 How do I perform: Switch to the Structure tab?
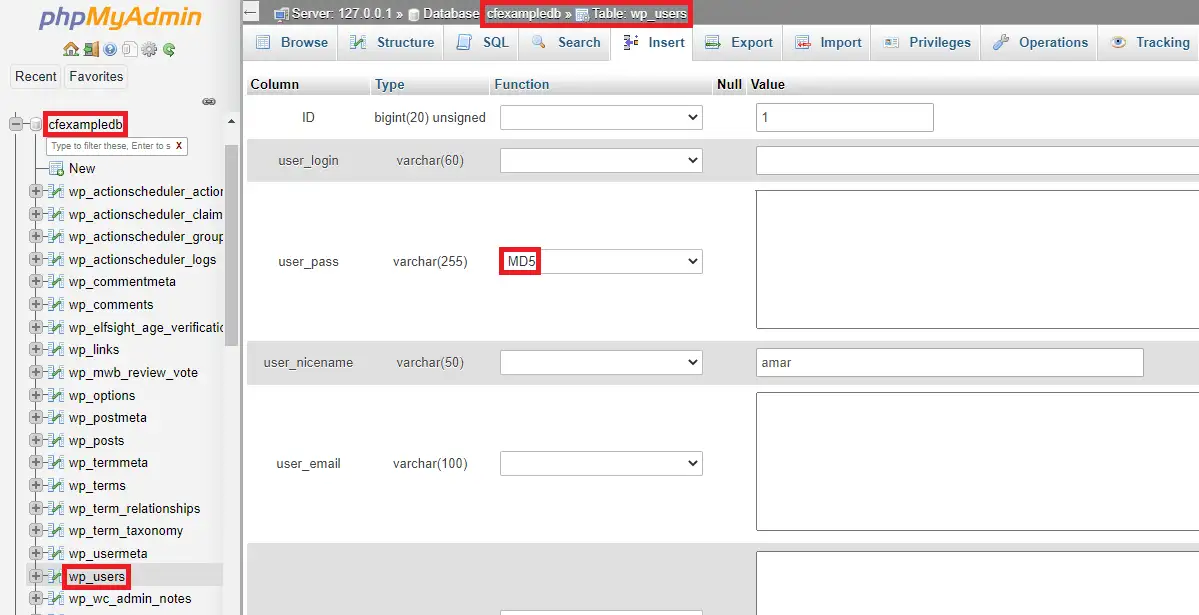pos(392,43)
